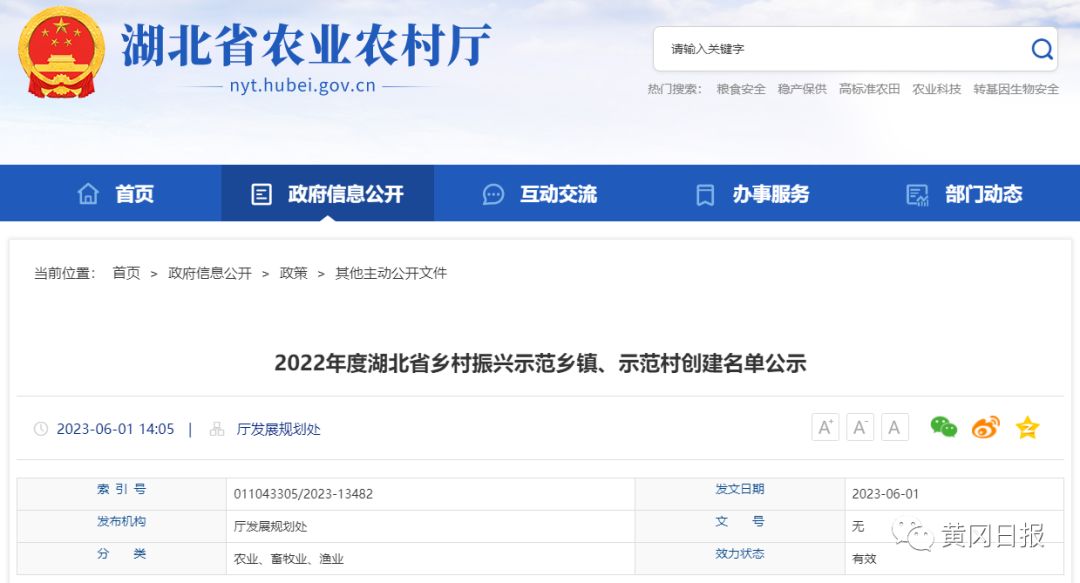This screenshot has height=583, width=1080.
Task: Click the chart icon on 部门动态
Action: (x=915, y=193)
